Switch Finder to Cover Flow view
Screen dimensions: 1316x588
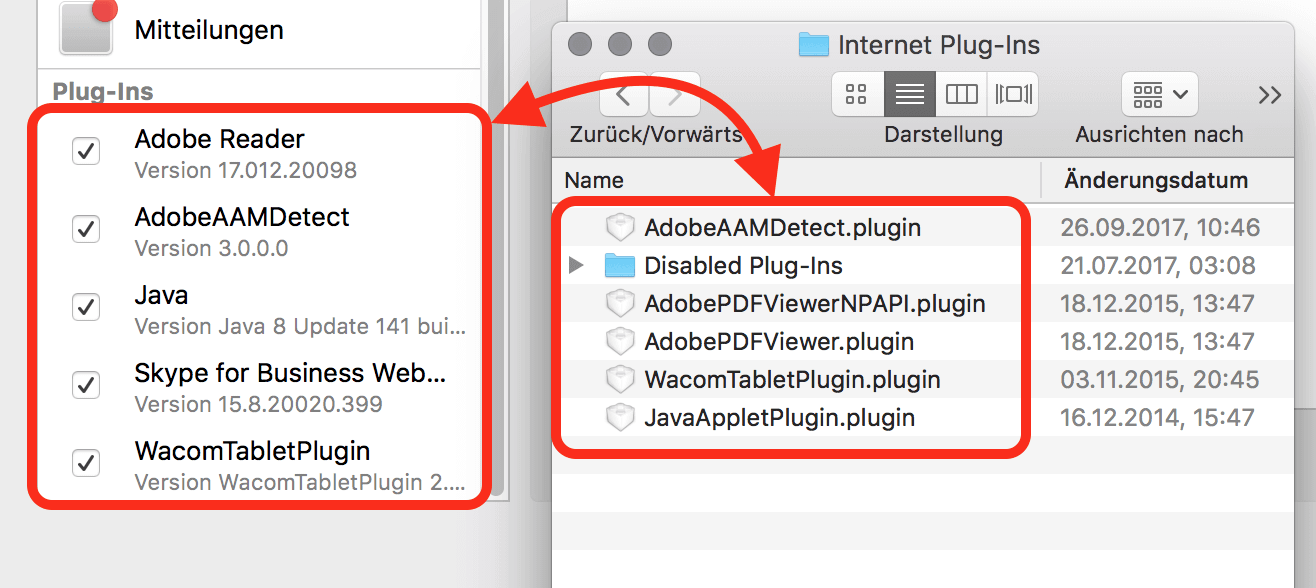(x=1013, y=94)
